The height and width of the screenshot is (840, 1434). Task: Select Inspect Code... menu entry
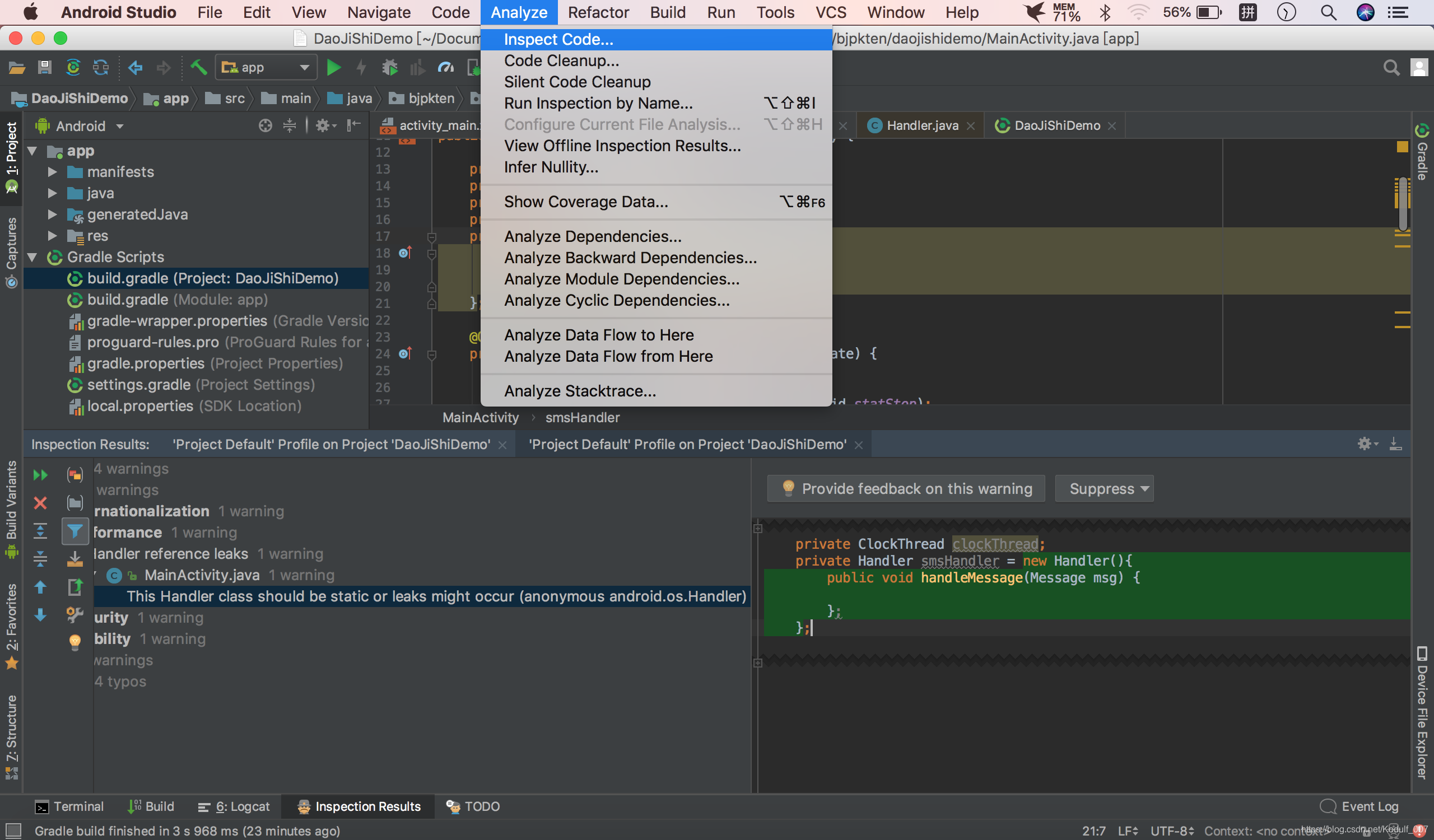point(656,39)
